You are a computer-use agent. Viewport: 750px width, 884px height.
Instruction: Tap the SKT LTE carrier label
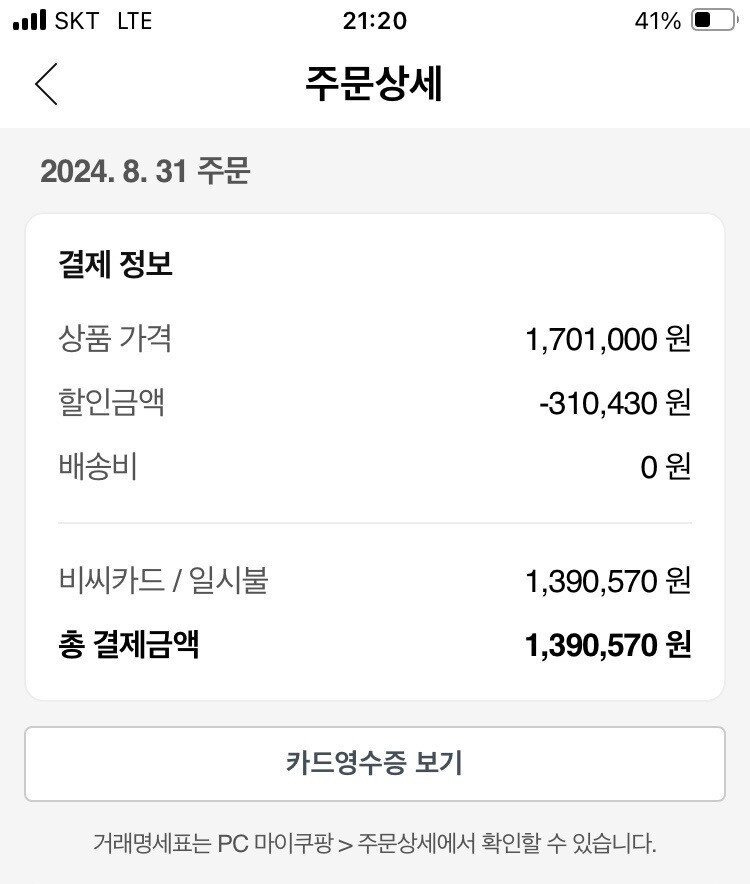103,21
